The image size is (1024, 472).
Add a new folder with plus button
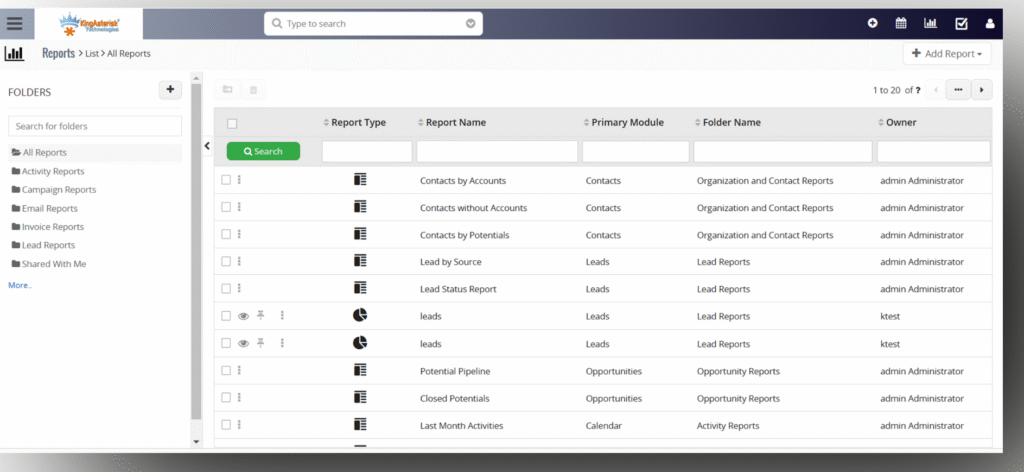[x=170, y=90]
